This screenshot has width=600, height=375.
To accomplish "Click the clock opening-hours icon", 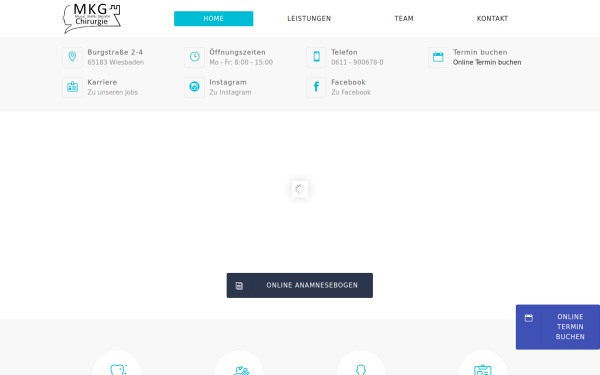I will [194, 57].
